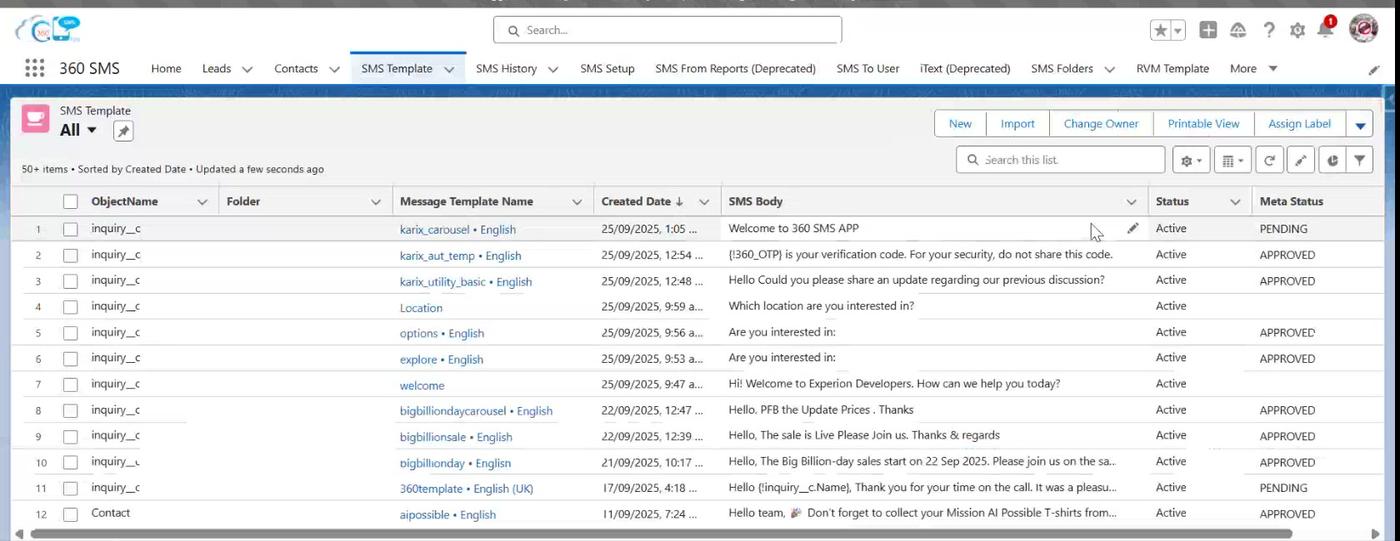This screenshot has height=541, width=1400.
Task: Open the More navigation dropdown
Action: pos(1253,69)
